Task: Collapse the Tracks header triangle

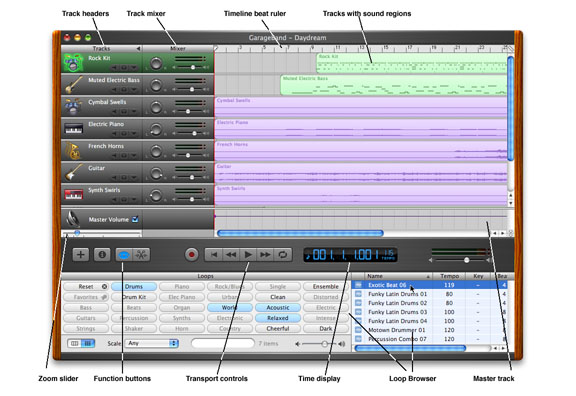Action: 138,48
